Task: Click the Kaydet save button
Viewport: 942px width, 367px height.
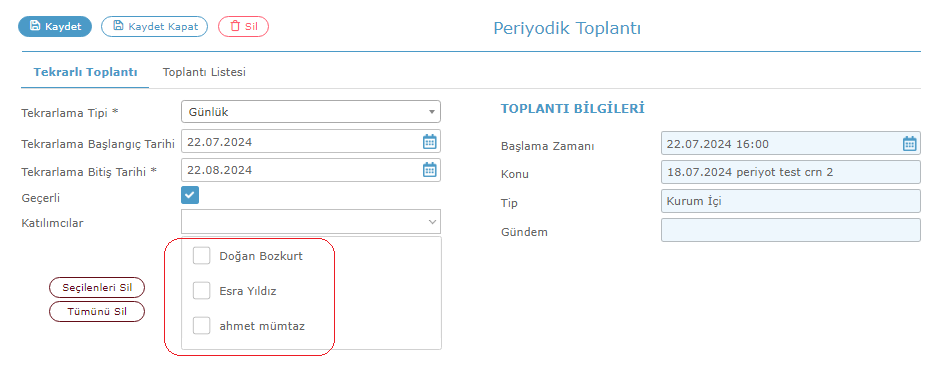Action: (x=55, y=26)
